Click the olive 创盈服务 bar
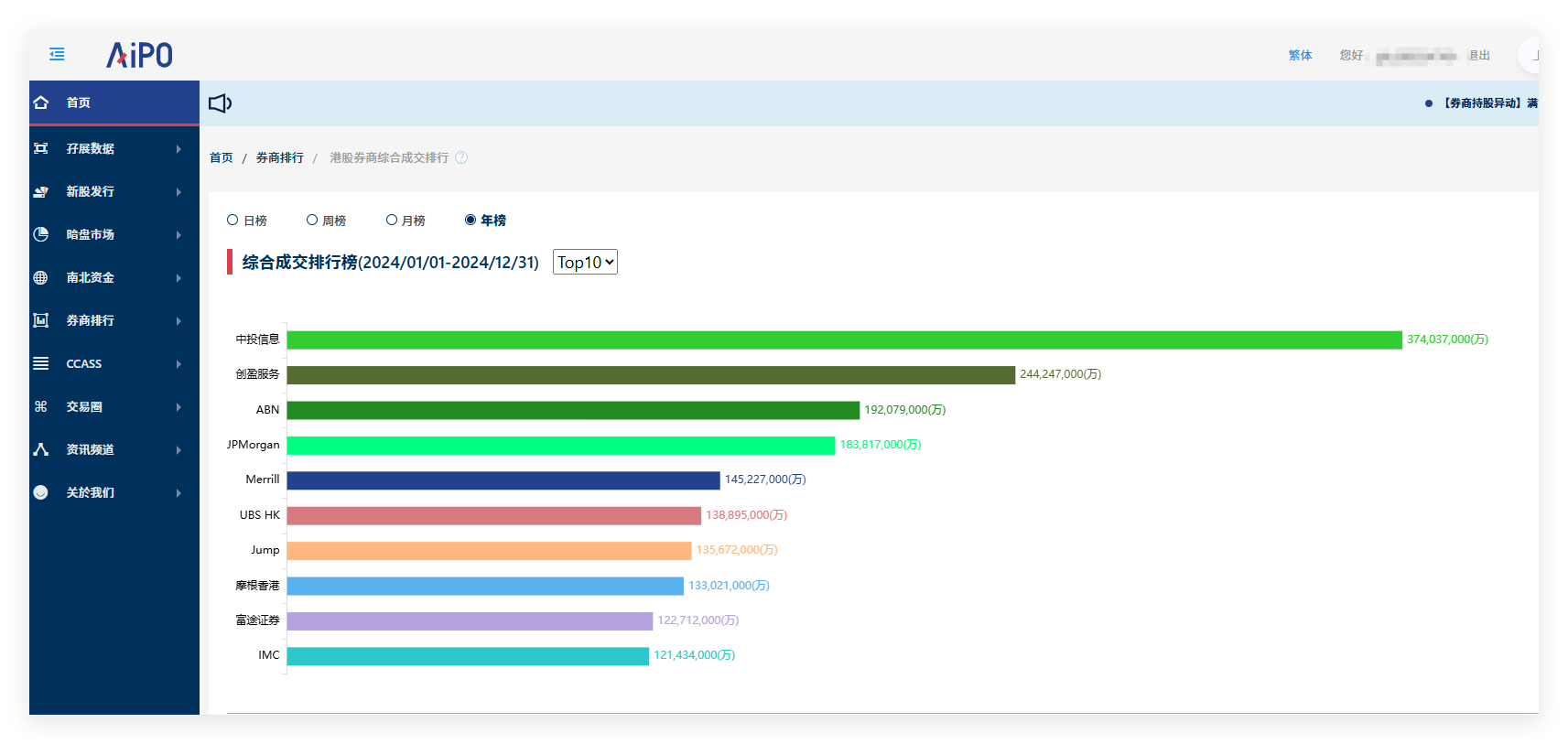The height and width of the screenshot is (744, 1568). tap(651, 375)
